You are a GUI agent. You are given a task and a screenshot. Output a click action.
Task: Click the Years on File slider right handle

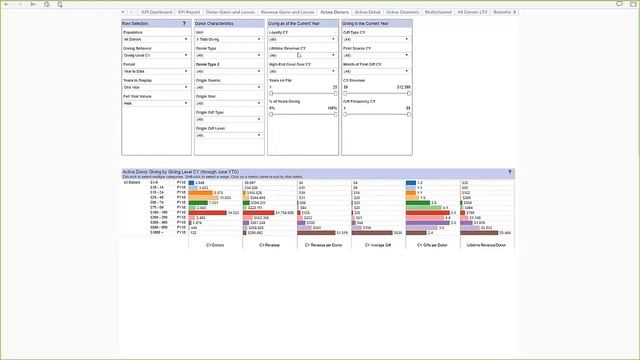click(336, 93)
